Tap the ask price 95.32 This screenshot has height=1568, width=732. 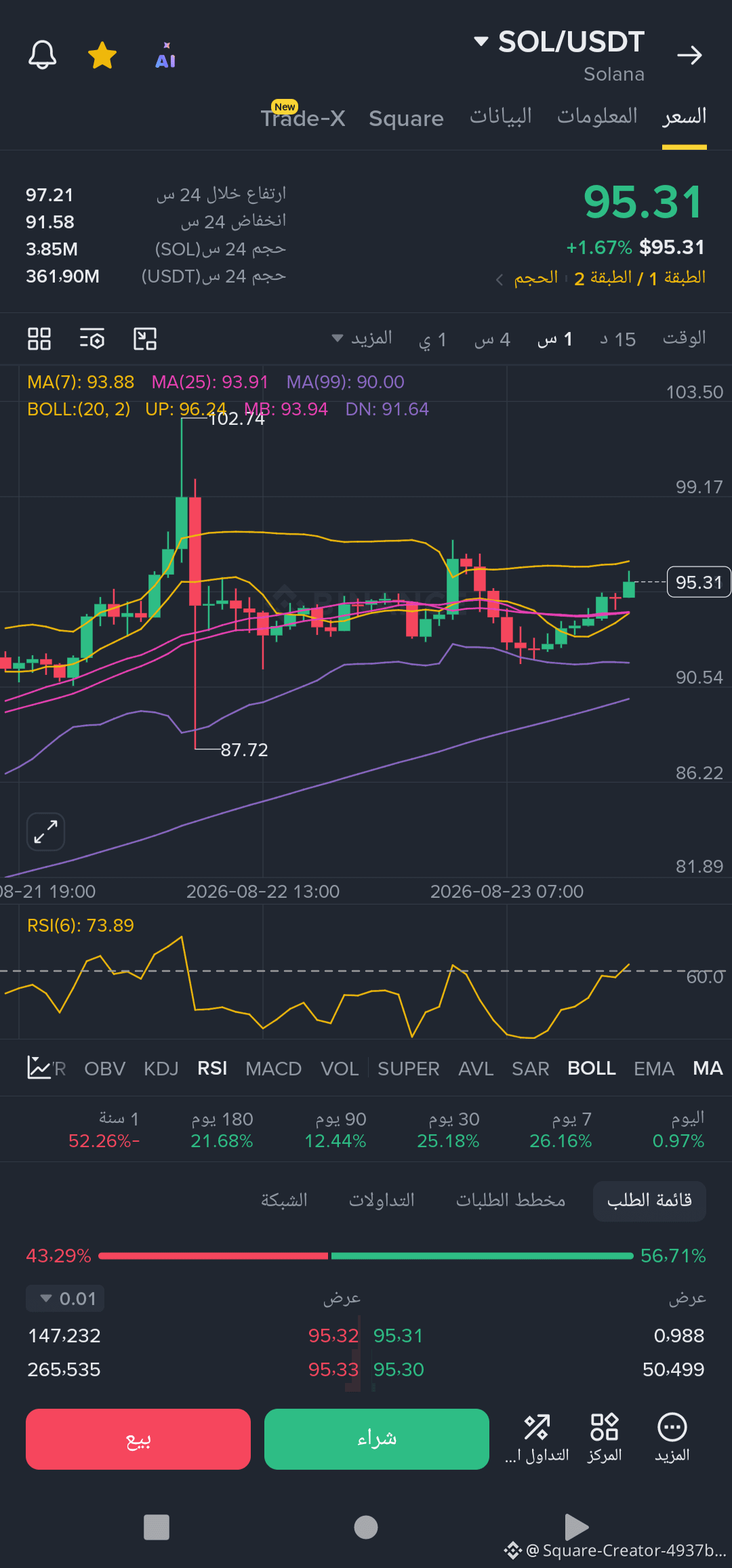[x=333, y=1336]
